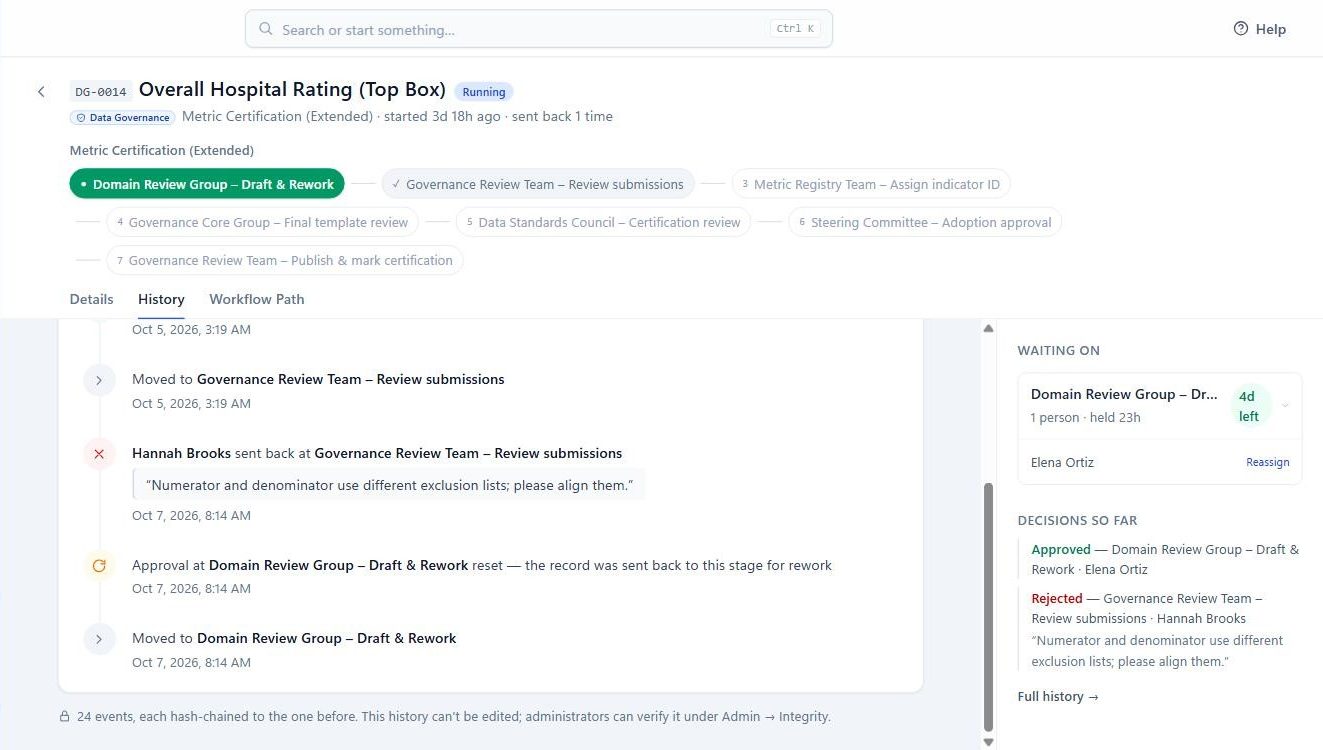
Task: Select the History tab
Action: point(161,299)
